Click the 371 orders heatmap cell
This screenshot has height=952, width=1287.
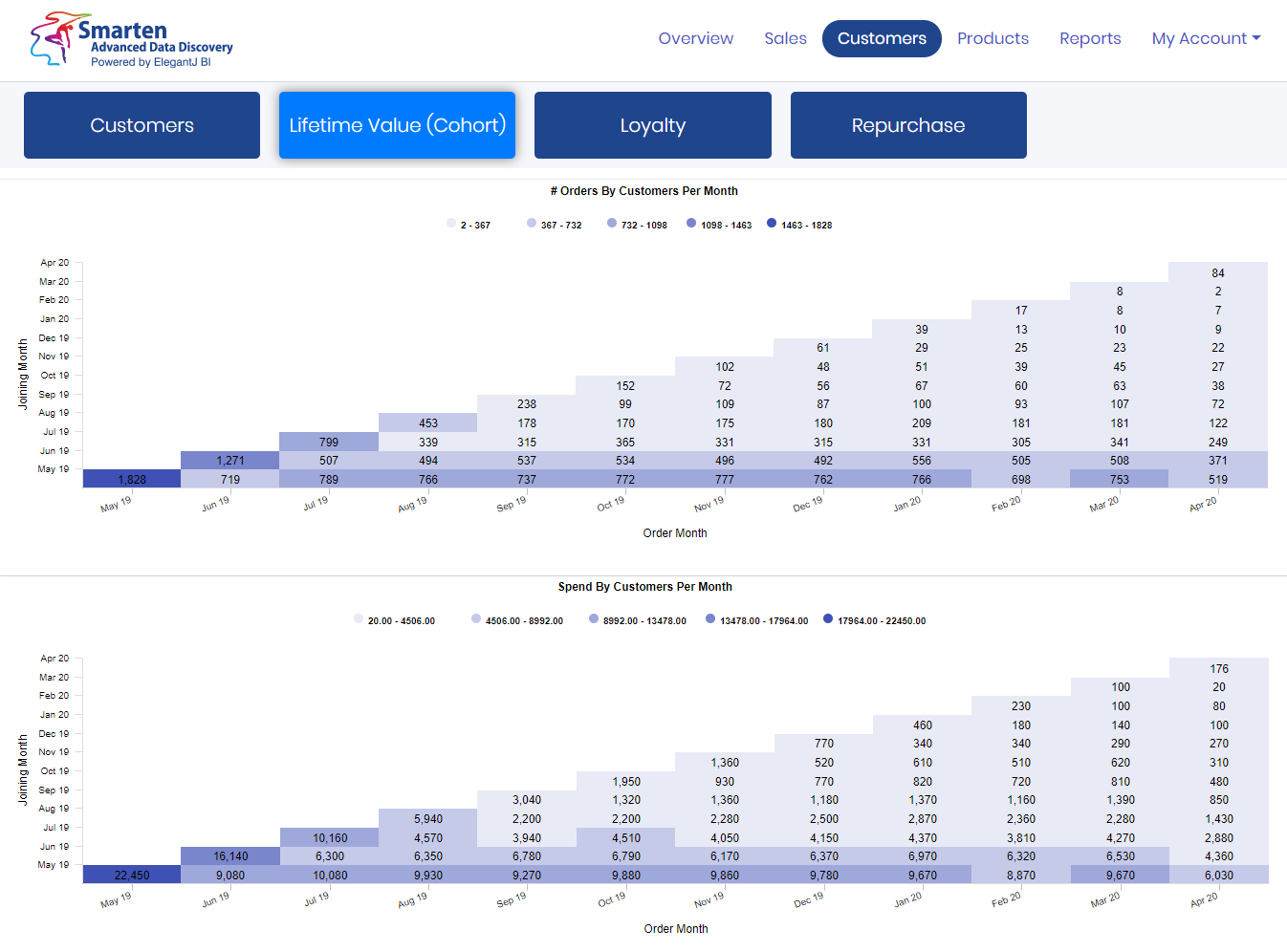click(x=1218, y=461)
